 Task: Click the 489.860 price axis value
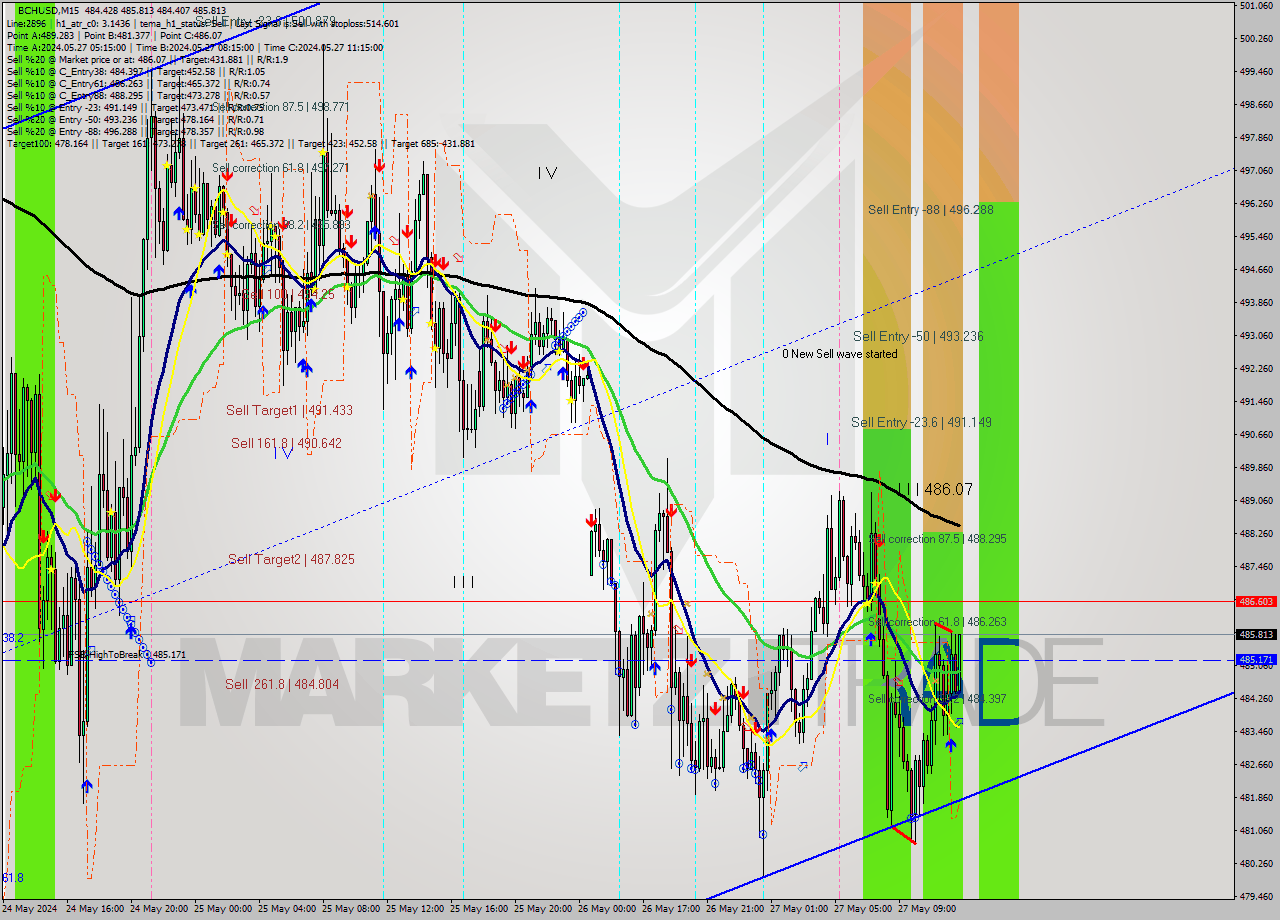tap(1256, 468)
